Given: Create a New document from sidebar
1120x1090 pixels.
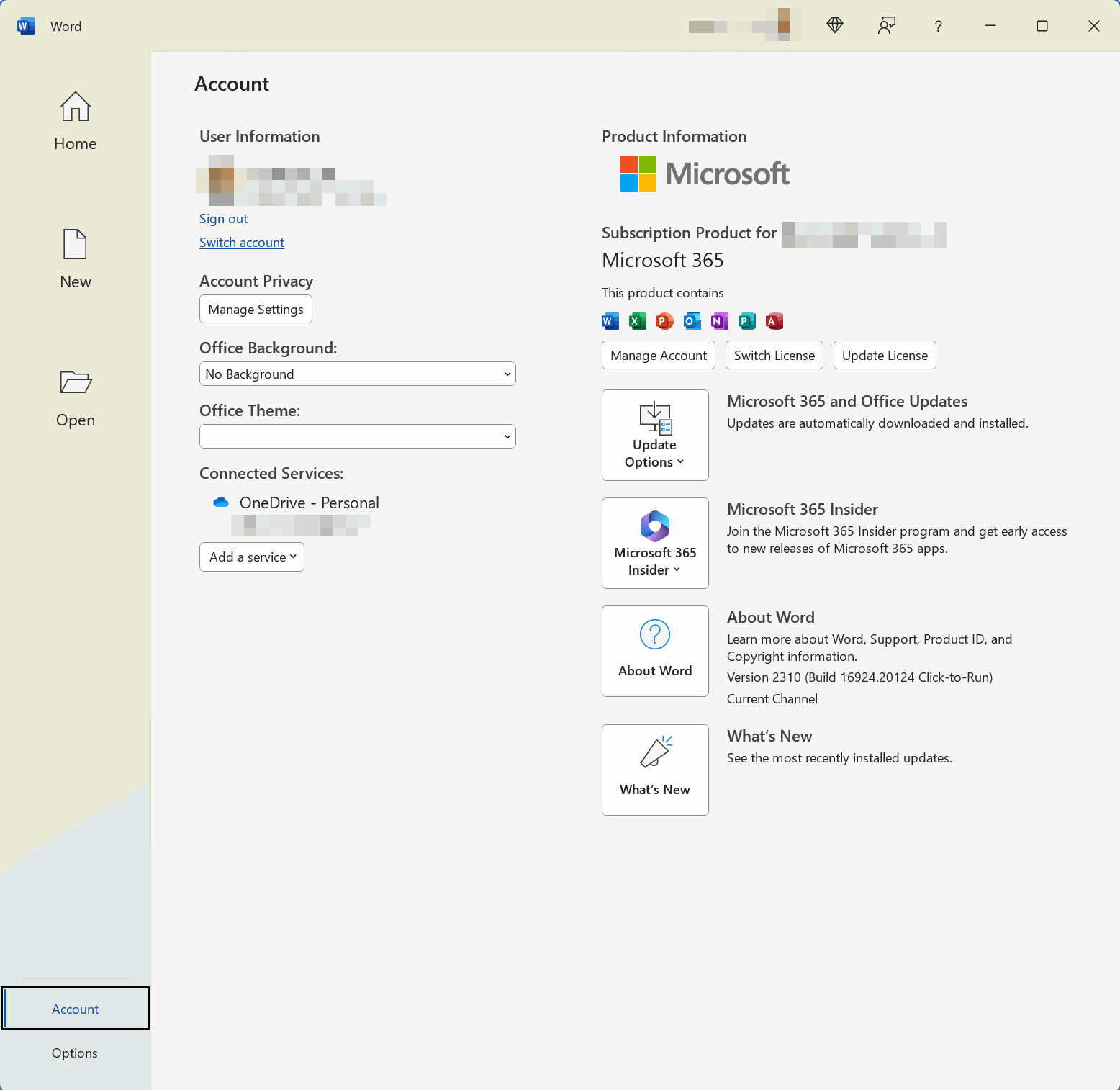Looking at the screenshot, I should click(x=75, y=259).
